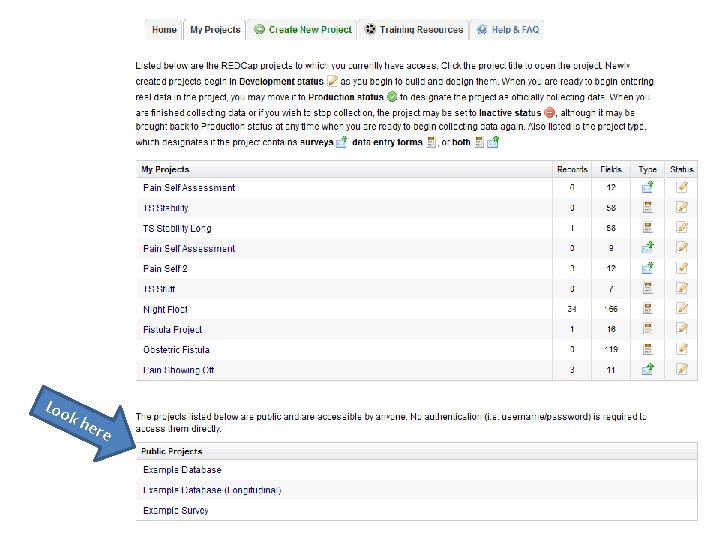Click the survey type icon for Pain Self 2

(x=647, y=268)
